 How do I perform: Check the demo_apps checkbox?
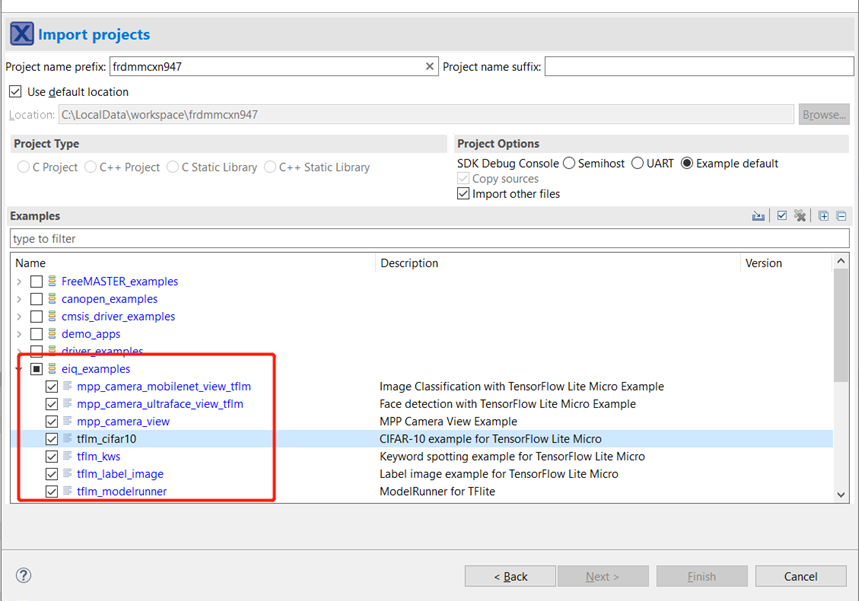[36, 334]
